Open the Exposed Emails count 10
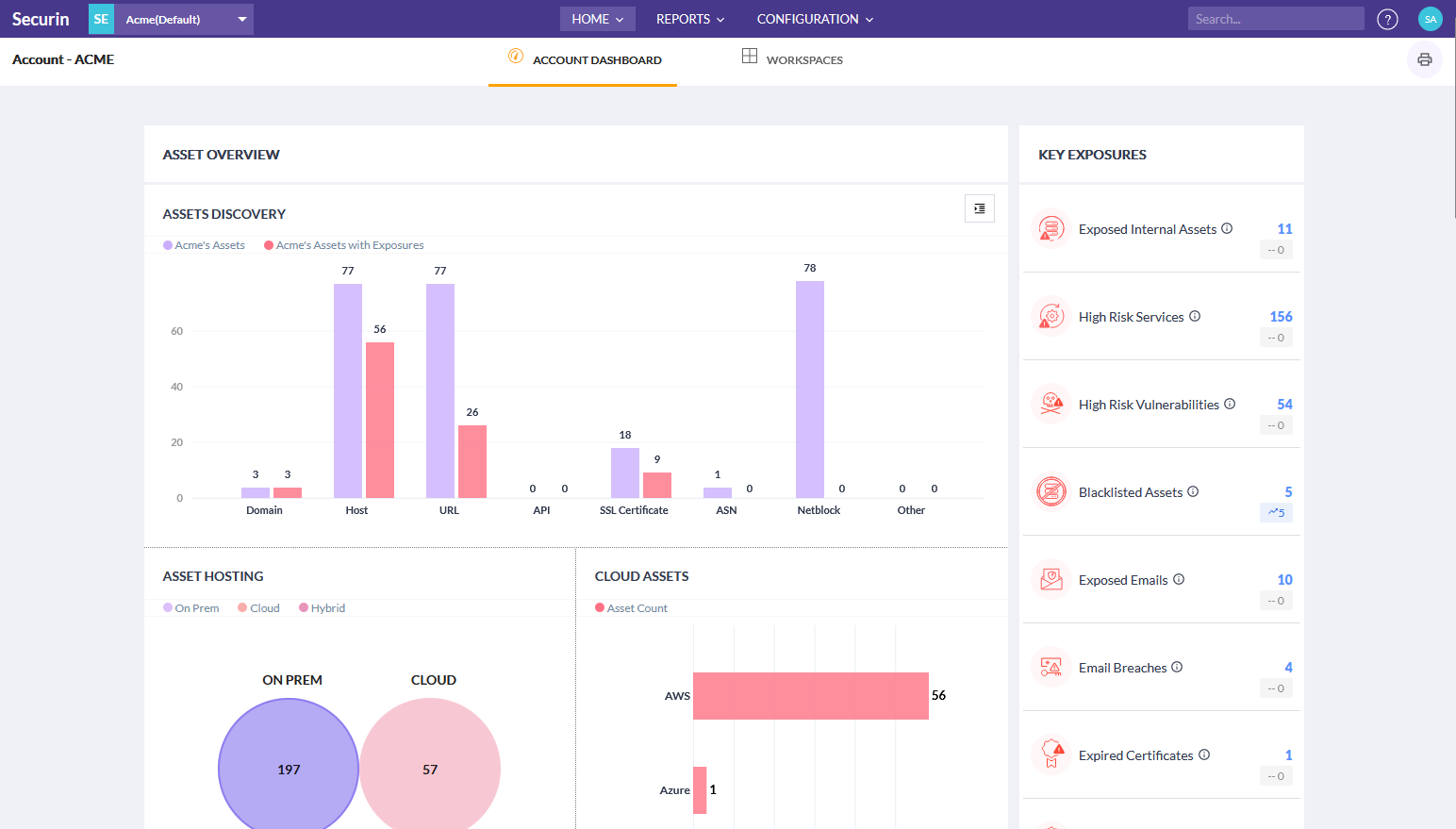The image size is (1456, 829). (1284, 580)
